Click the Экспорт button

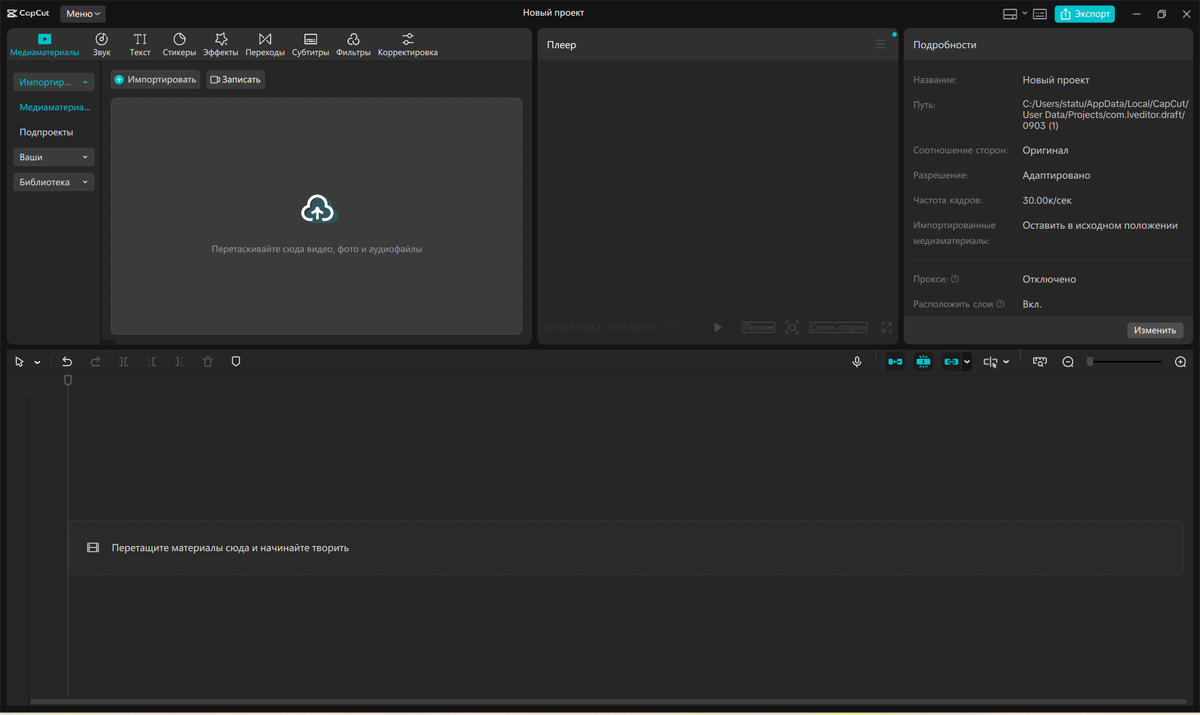click(1084, 14)
